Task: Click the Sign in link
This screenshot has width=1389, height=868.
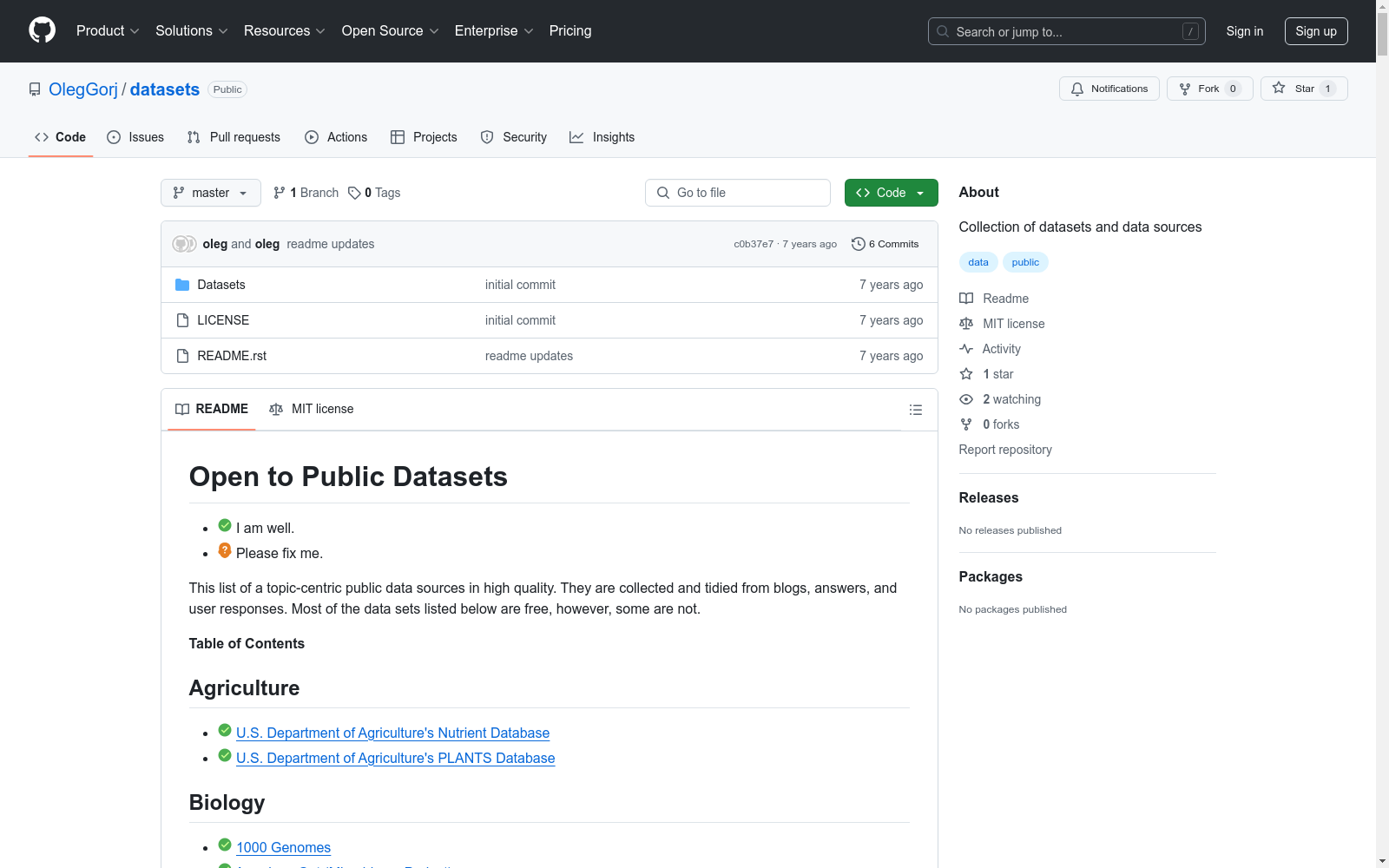Action: pyautogui.click(x=1245, y=31)
